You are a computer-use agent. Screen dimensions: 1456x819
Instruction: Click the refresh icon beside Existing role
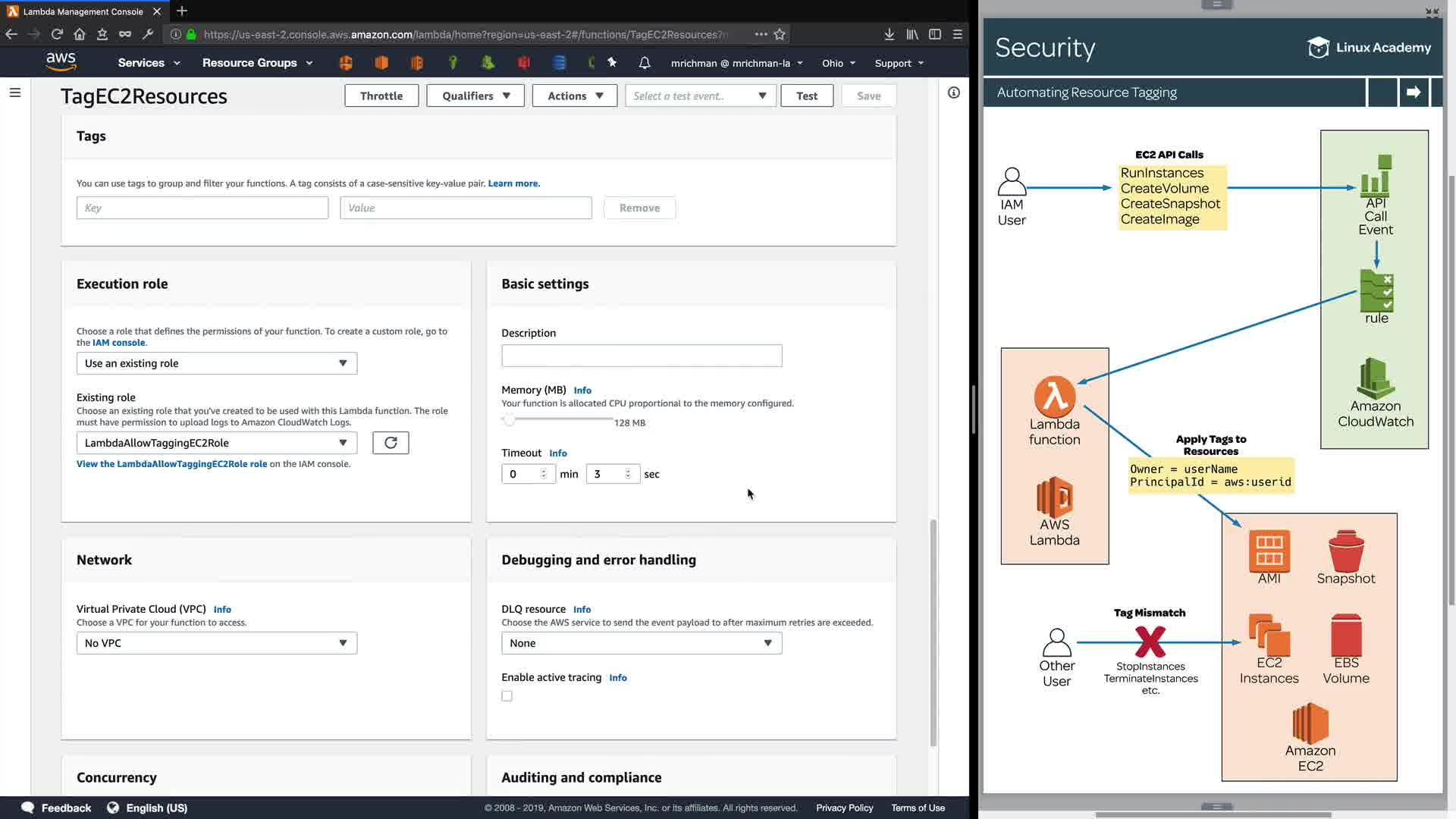[391, 443]
